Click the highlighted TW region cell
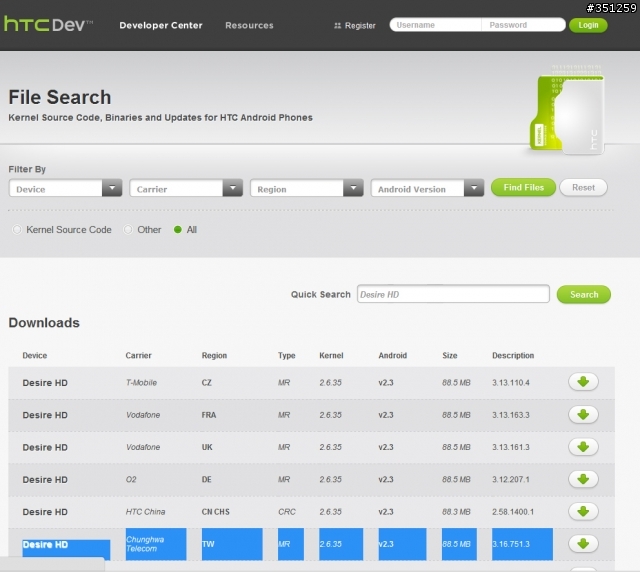The image size is (640, 572). (232, 544)
